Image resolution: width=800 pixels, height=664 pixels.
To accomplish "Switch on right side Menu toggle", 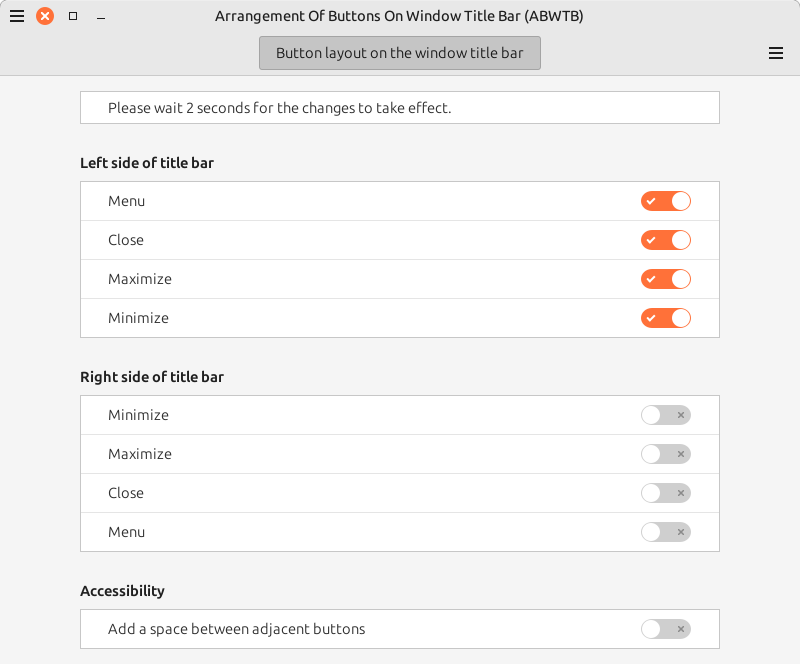I will (666, 532).
